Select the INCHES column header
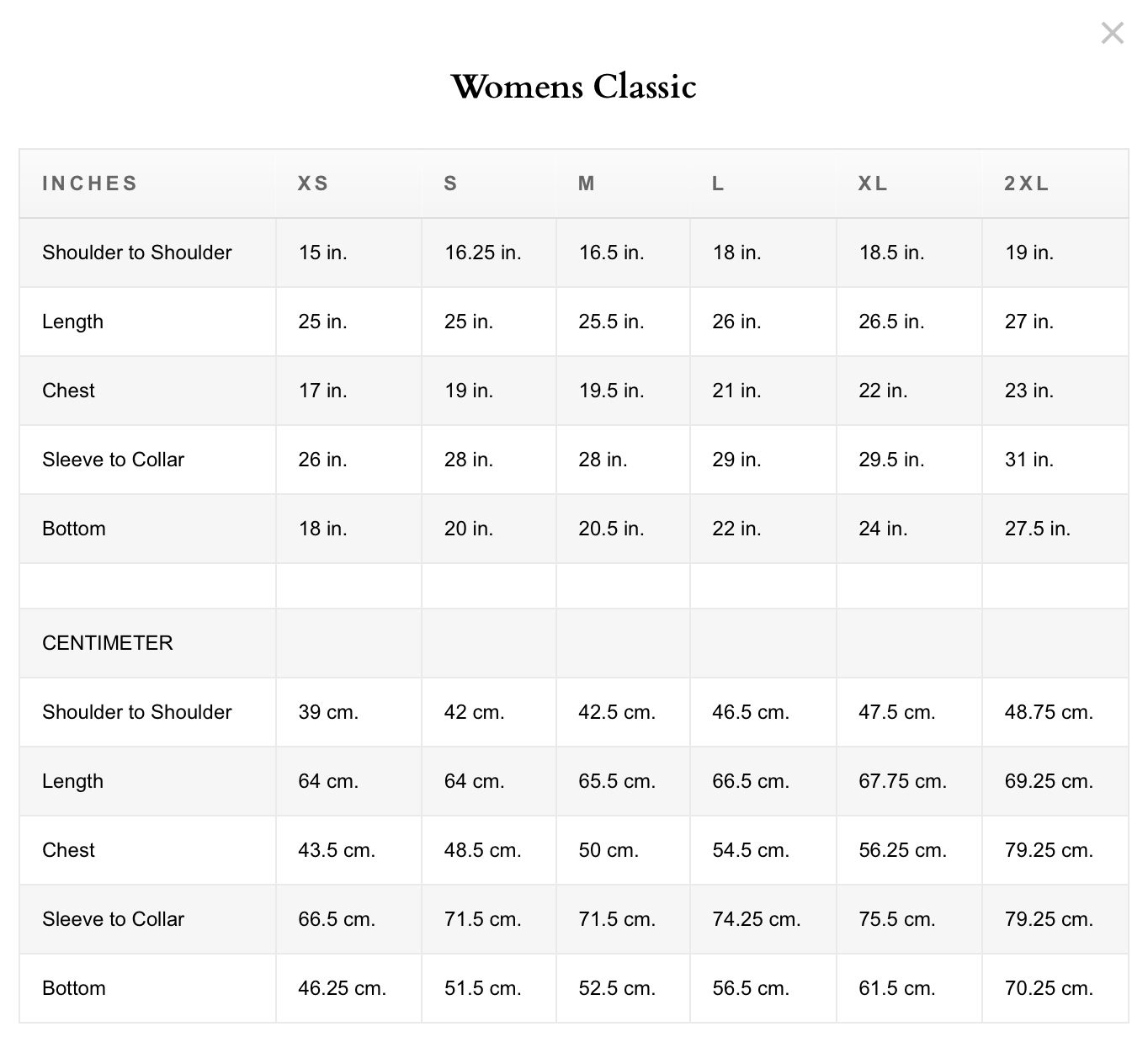The image size is (1148, 1037). point(89,183)
